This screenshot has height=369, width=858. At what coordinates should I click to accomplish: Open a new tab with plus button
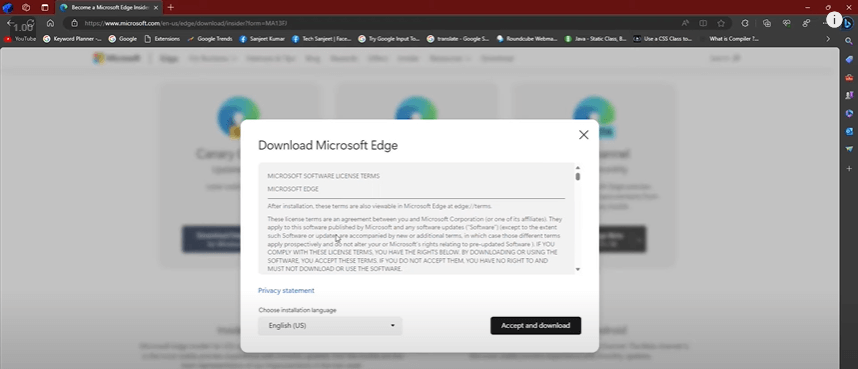[171, 7]
